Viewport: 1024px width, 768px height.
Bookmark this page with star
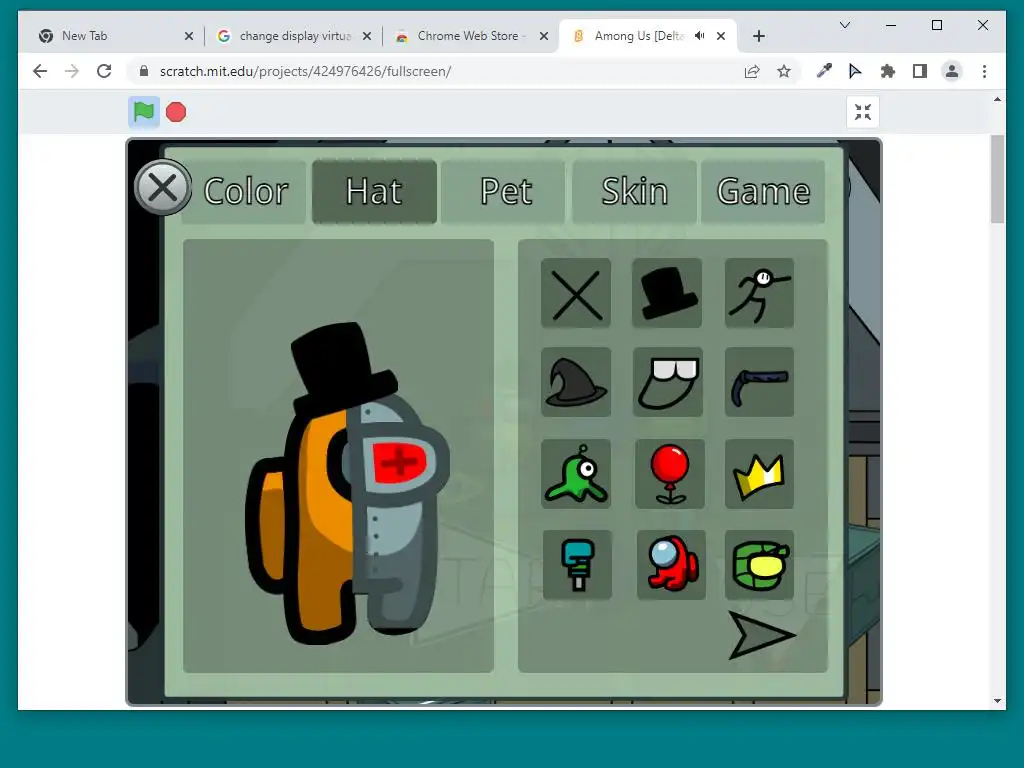coord(784,71)
